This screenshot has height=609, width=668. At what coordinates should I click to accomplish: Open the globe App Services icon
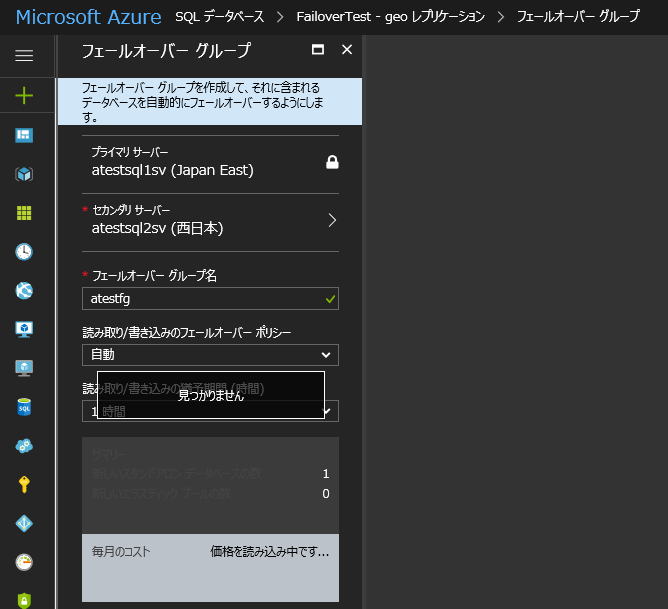point(24,291)
